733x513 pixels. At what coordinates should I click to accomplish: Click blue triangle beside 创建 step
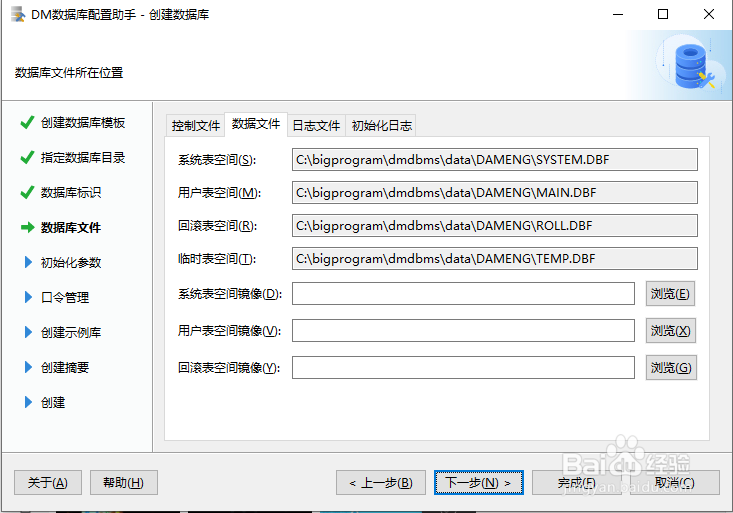click(28, 402)
